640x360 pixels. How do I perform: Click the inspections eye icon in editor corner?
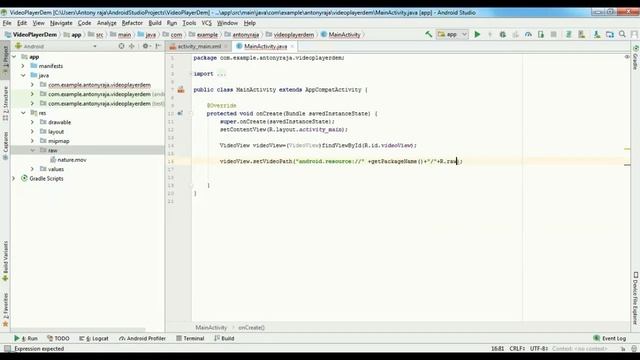[x=627, y=57]
